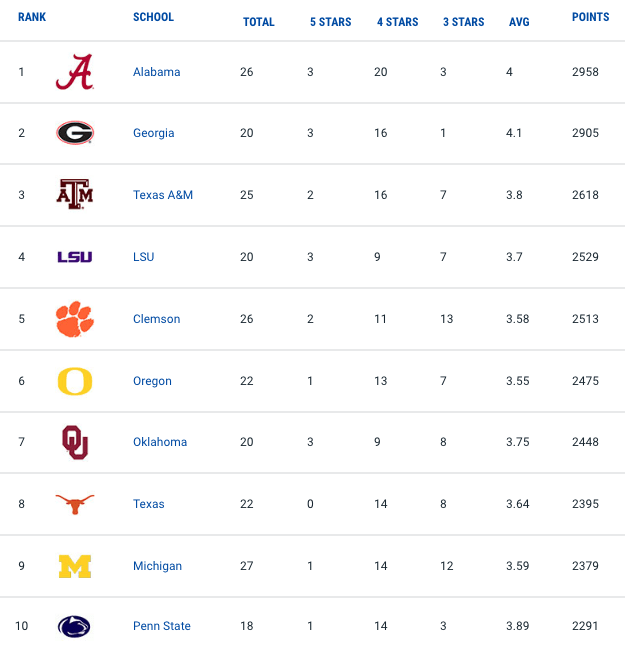Sort table by POINTS column header

[590, 17]
